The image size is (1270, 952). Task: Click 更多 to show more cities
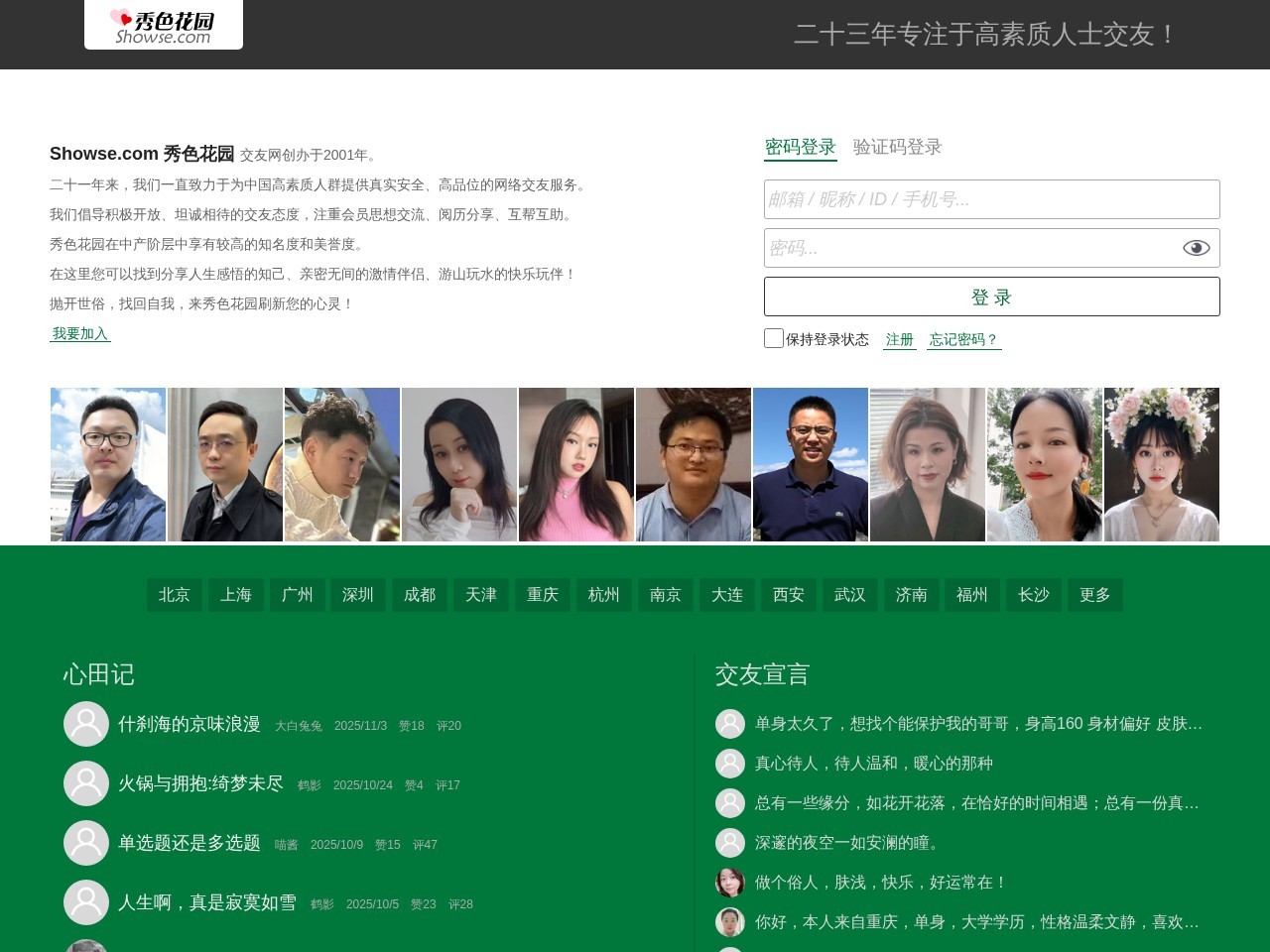click(1095, 595)
